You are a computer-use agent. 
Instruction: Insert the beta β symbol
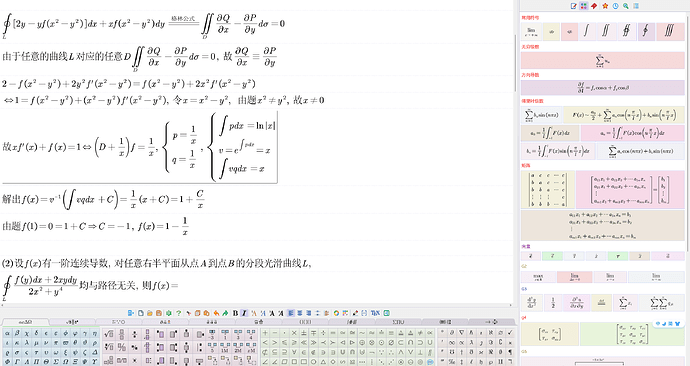17,333
